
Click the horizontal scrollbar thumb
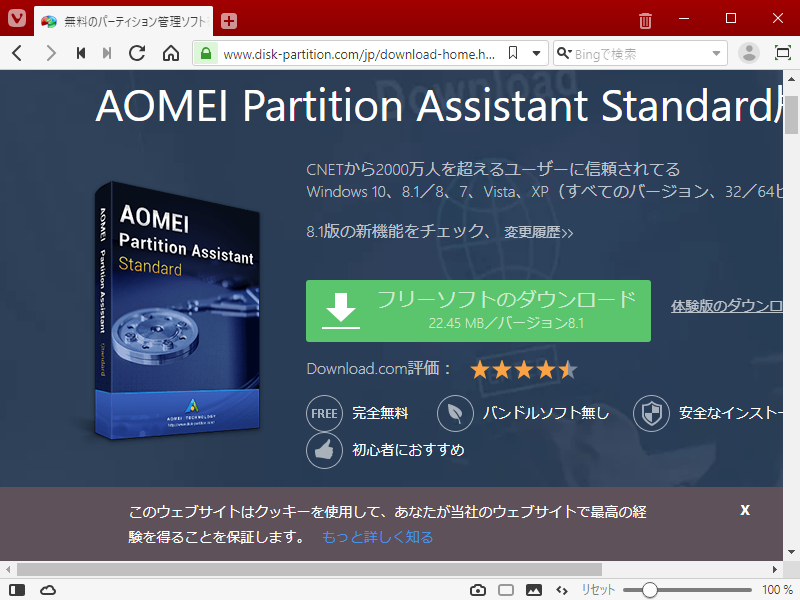(x=309, y=569)
